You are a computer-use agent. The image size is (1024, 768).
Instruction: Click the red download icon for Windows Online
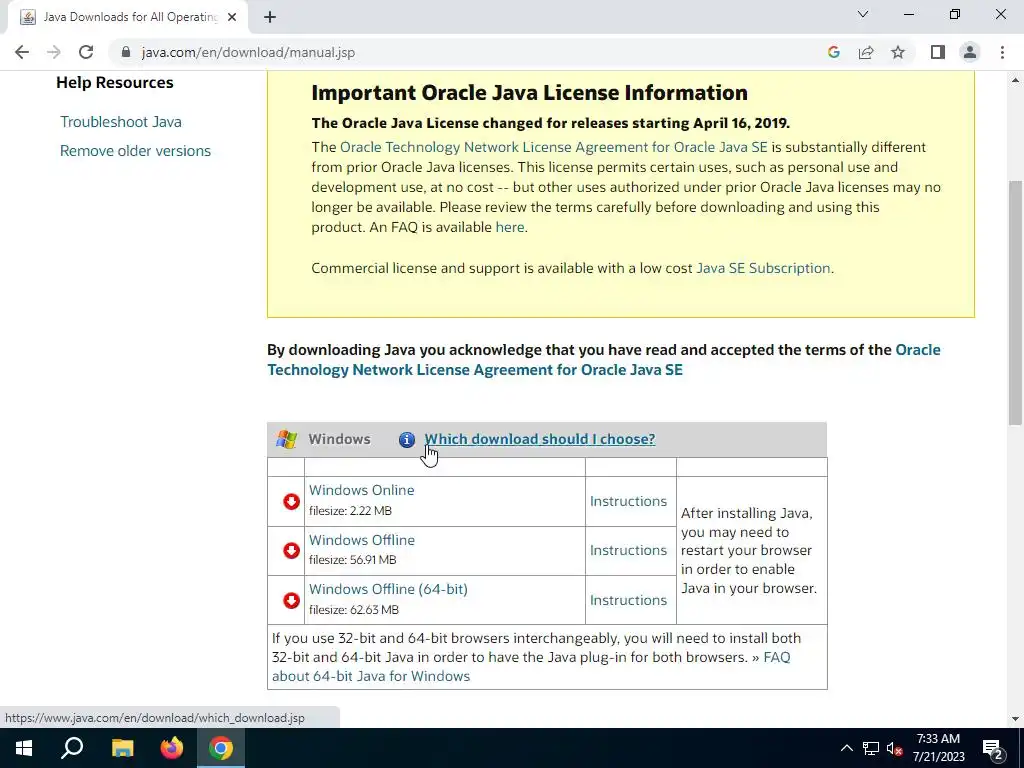[291, 502]
